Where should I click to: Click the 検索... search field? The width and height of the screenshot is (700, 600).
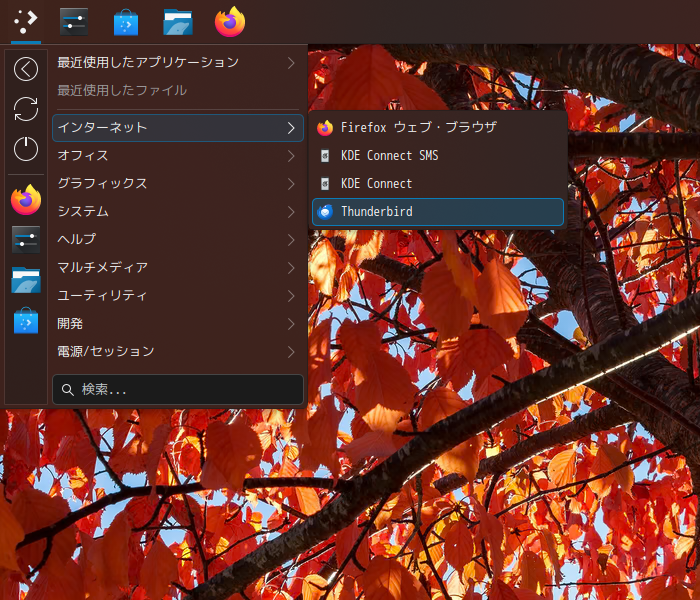coord(178,390)
